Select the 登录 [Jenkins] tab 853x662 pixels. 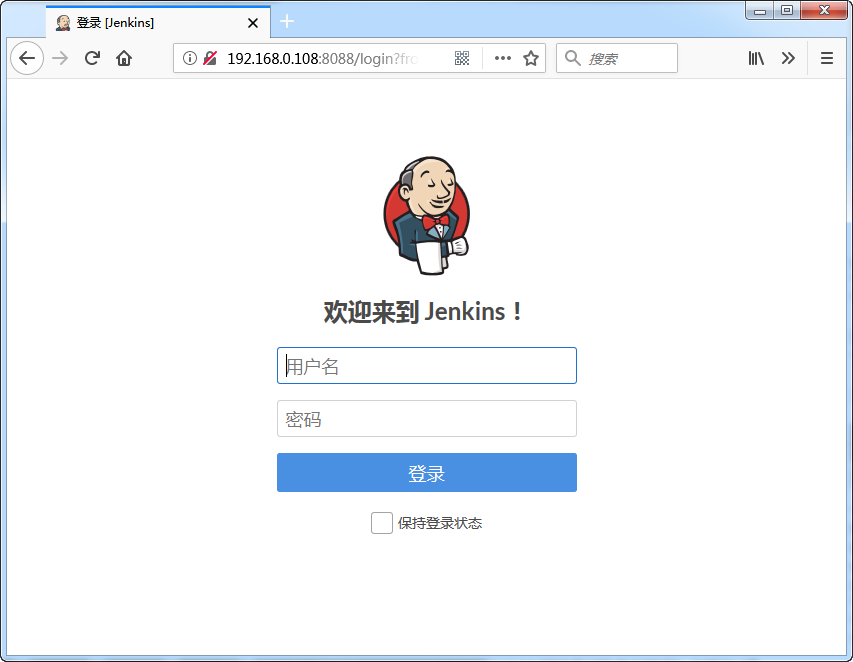point(158,22)
